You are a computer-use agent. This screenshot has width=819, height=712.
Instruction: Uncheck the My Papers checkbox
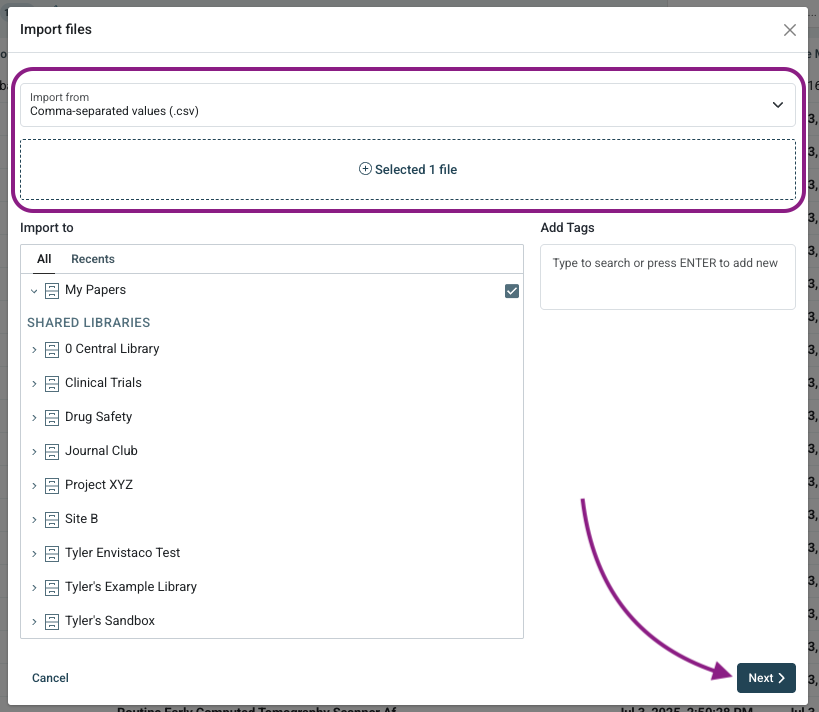(x=512, y=291)
